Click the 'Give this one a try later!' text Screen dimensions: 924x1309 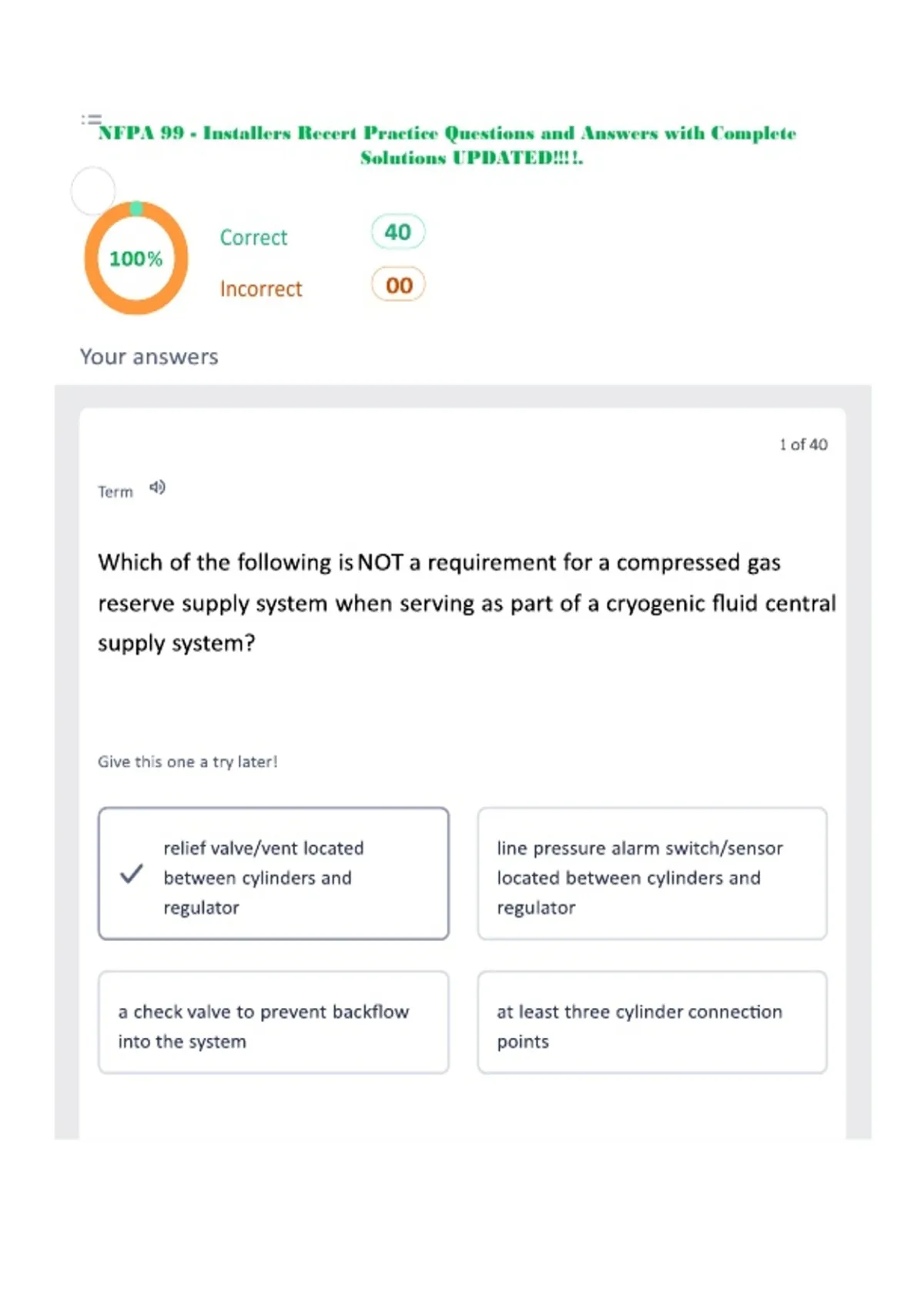tap(188, 762)
